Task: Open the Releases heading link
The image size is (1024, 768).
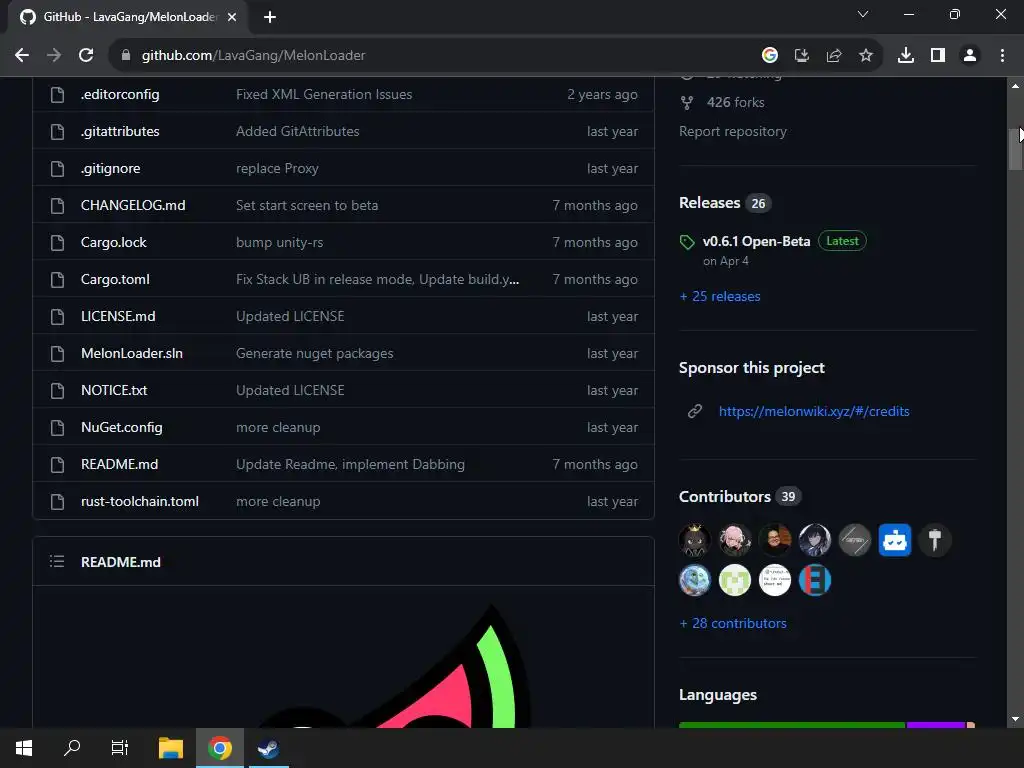Action: [710, 202]
